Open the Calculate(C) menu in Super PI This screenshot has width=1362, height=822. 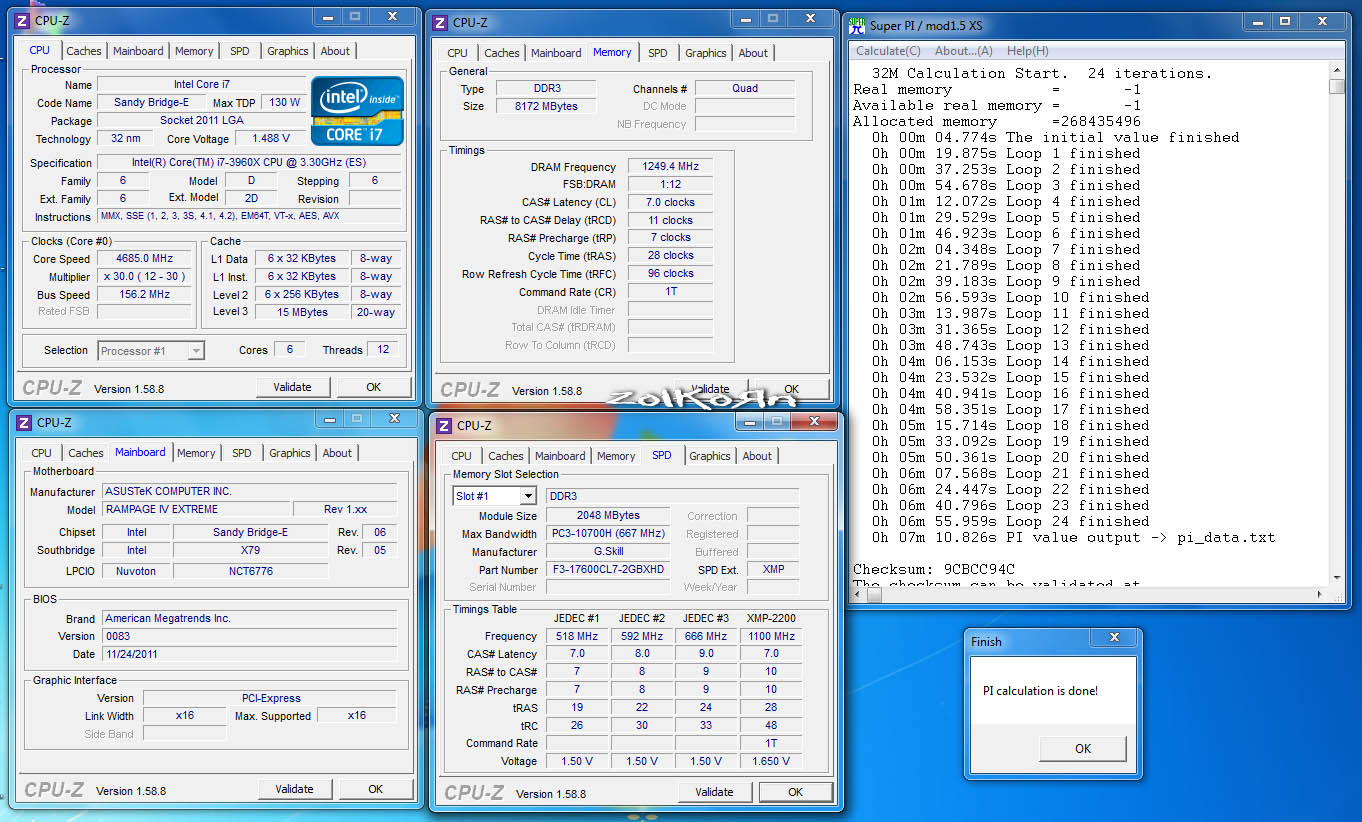pos(888,51)
